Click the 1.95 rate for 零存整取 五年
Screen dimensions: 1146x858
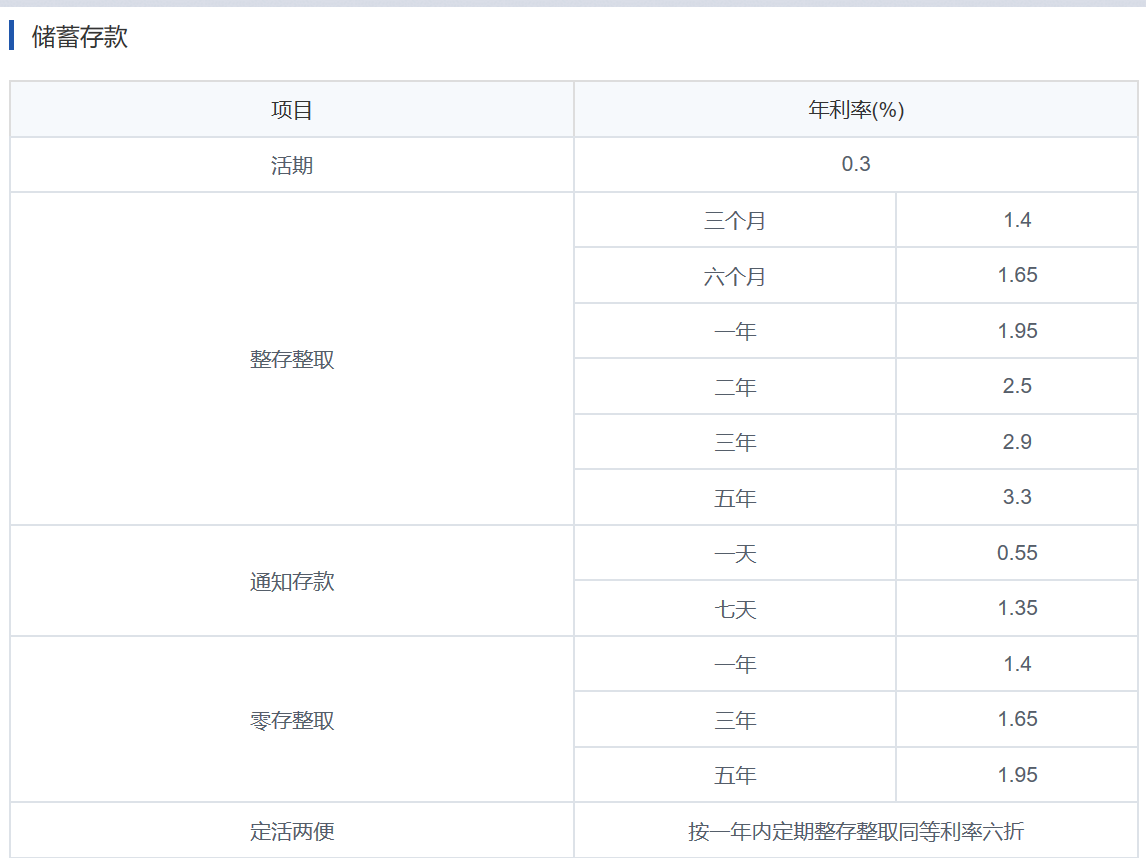tap(1017, 775)
